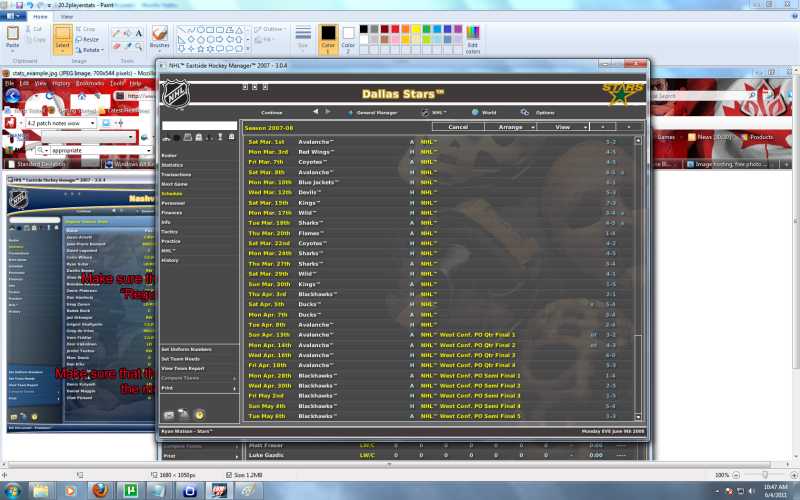Image resolution: width=800 pixels, height=500 pixels.
Task: Click the Cancel button in schedule header
Action: [458, 127]
